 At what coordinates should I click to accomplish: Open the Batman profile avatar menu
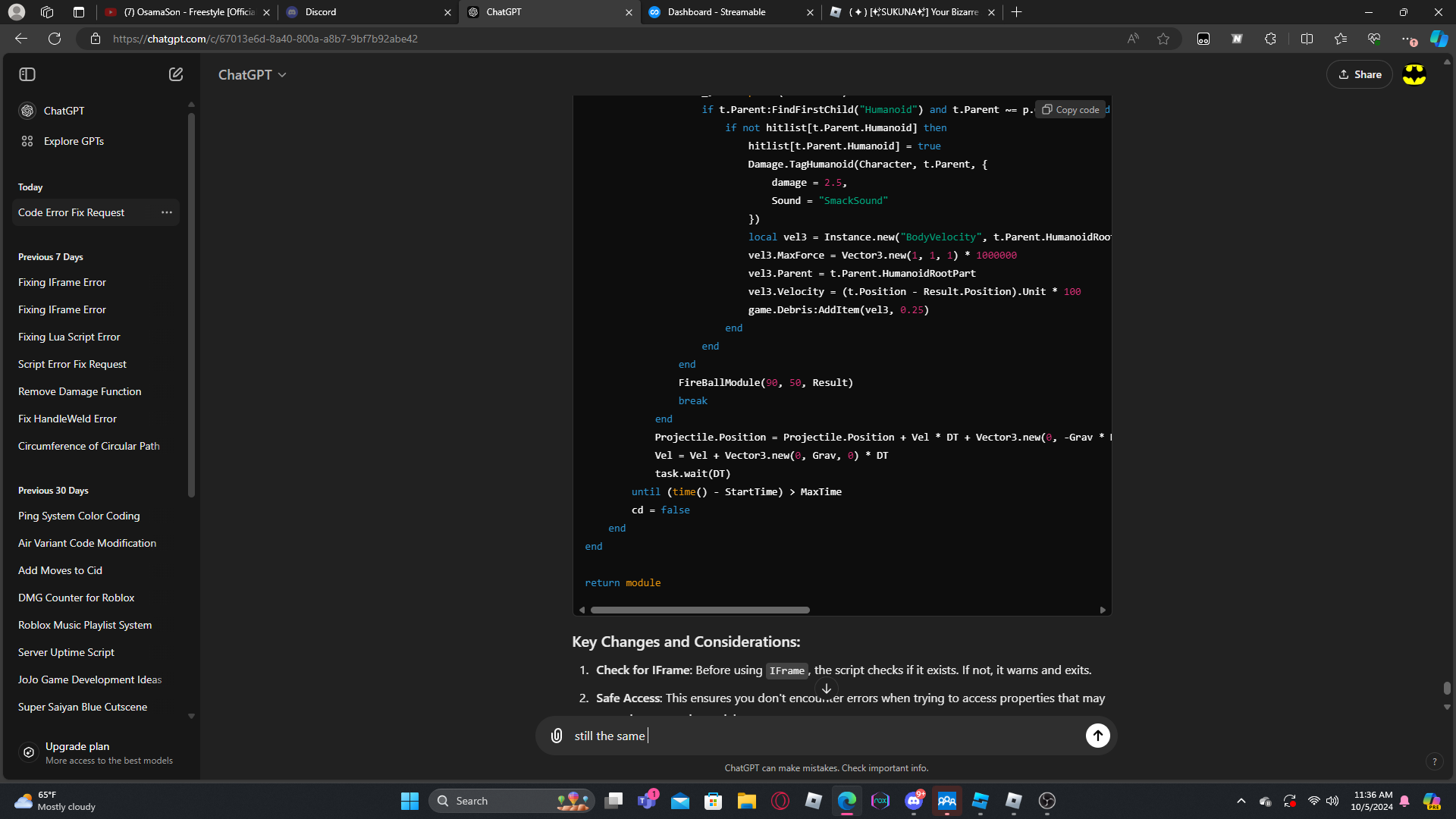pyautogui.click(x=1414, y=74)
